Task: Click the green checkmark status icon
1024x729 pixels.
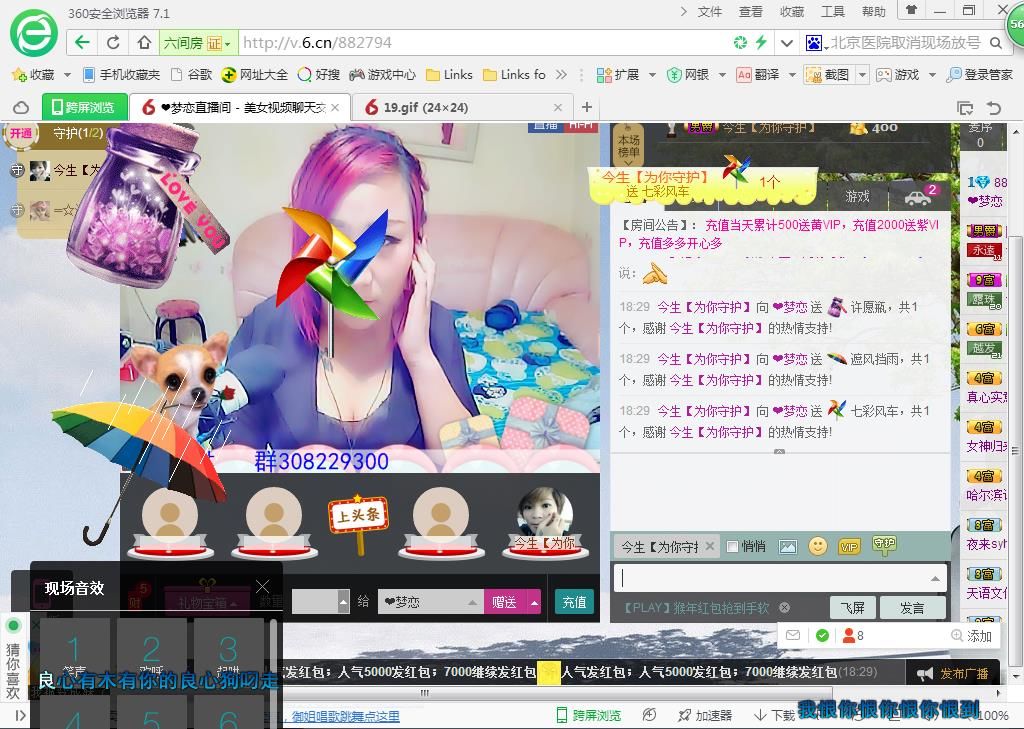Action: (x=822, y=635)
